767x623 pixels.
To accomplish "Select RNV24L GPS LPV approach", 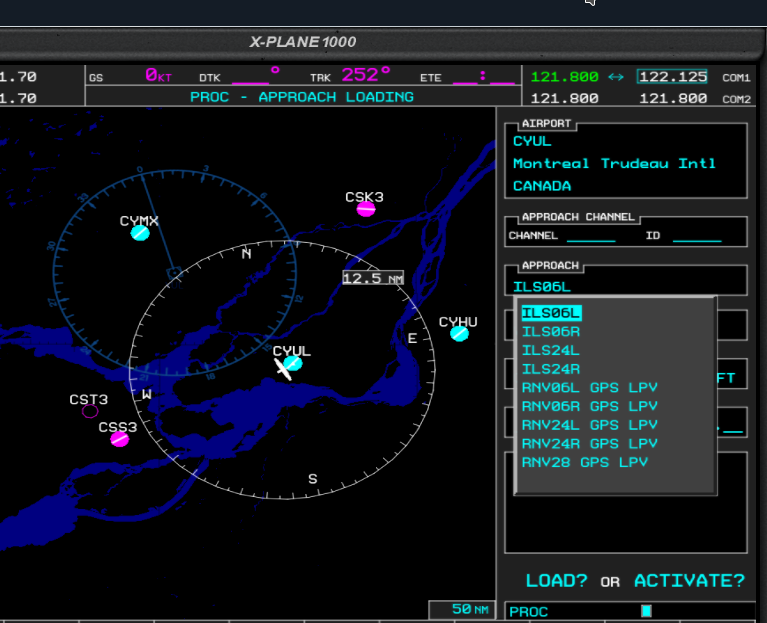I will coord(589,425).
